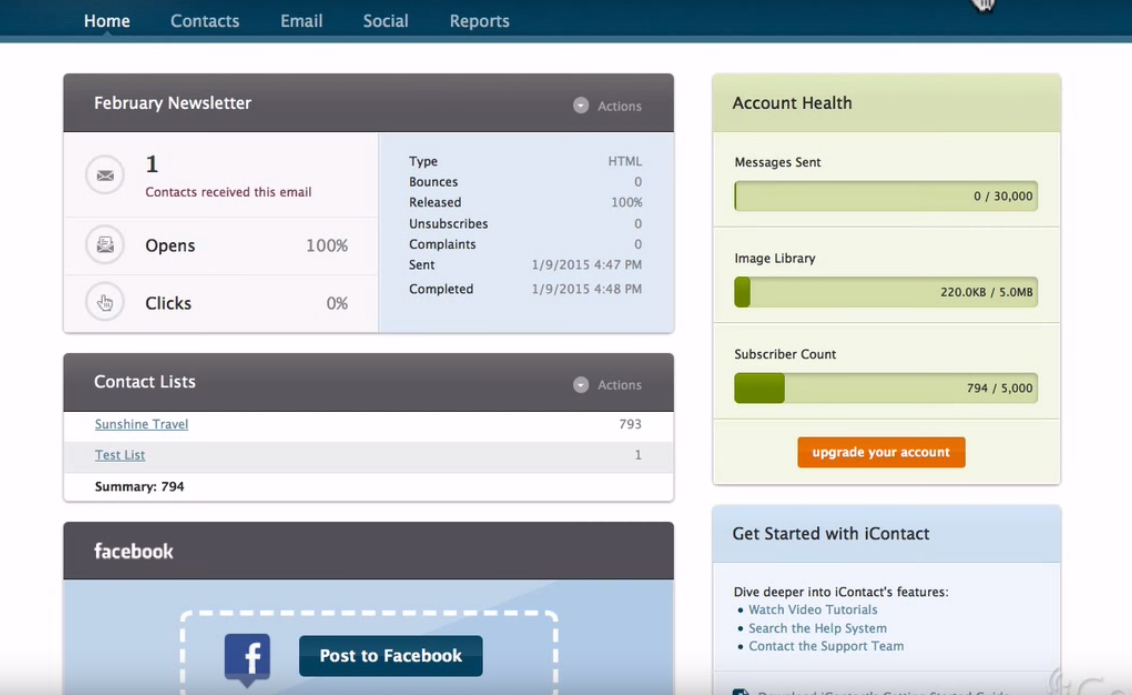This screenshot has height=695, width=1132.
Task: Click the envelope icon beside contacts received
Action: (x=105, y=175)
